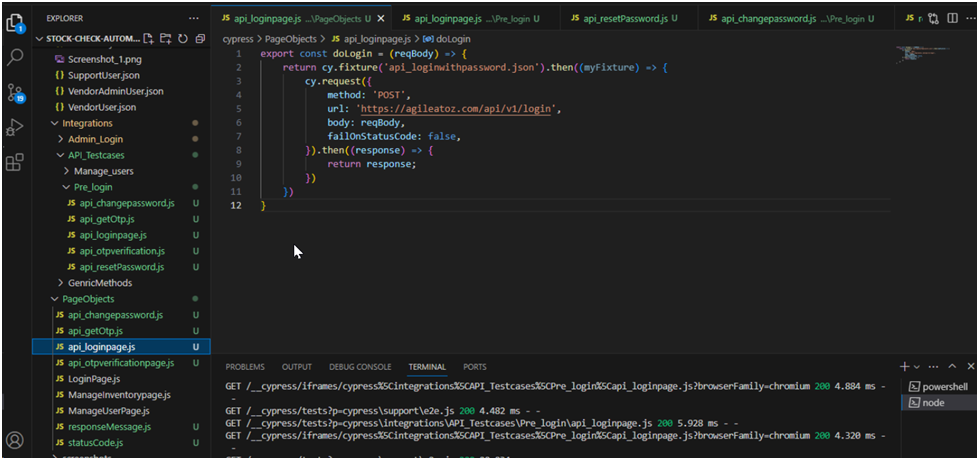Open LoginPage.js file

pos(121,379)
